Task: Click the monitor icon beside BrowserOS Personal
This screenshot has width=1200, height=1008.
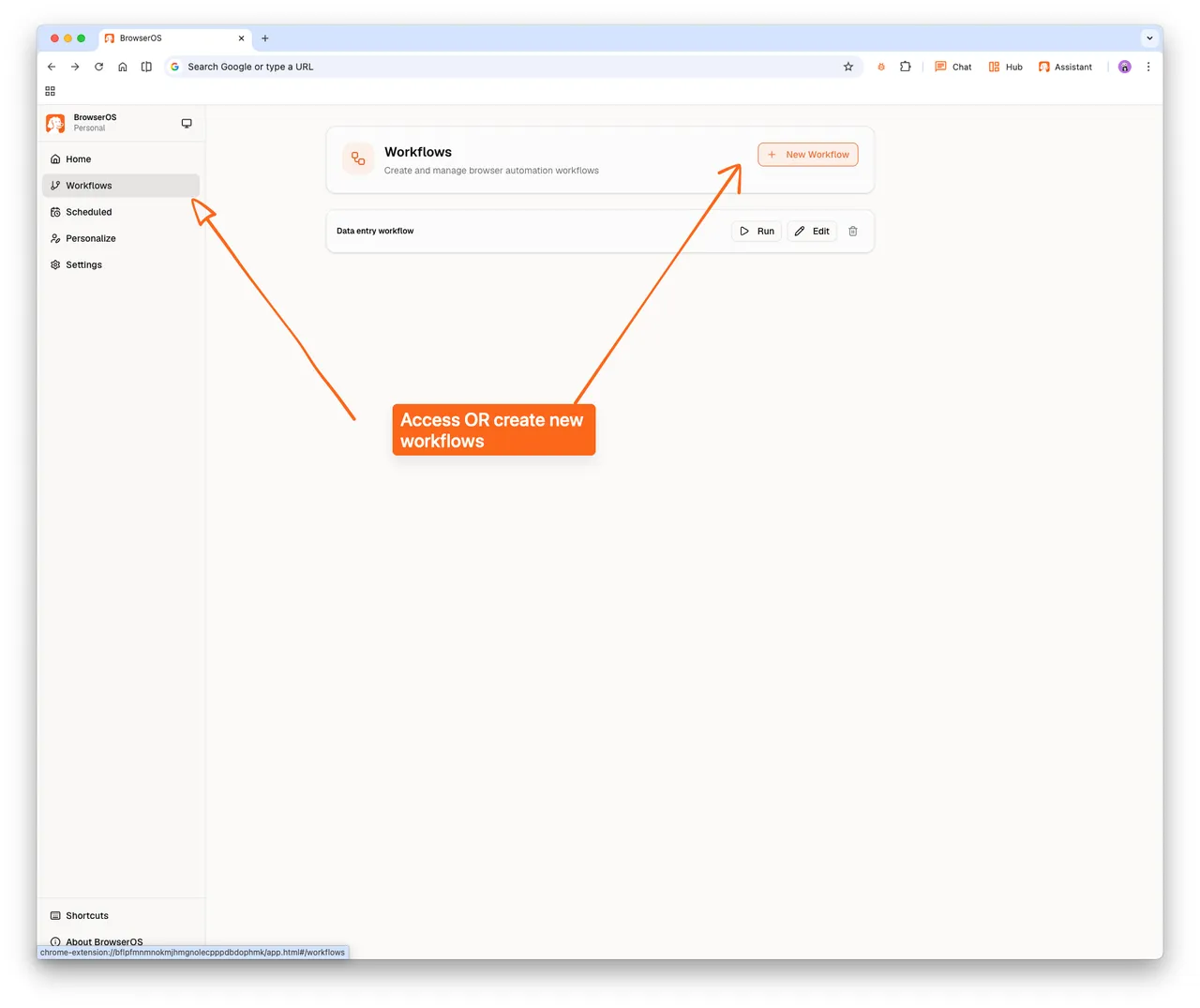Action: [x=187, y=123]
